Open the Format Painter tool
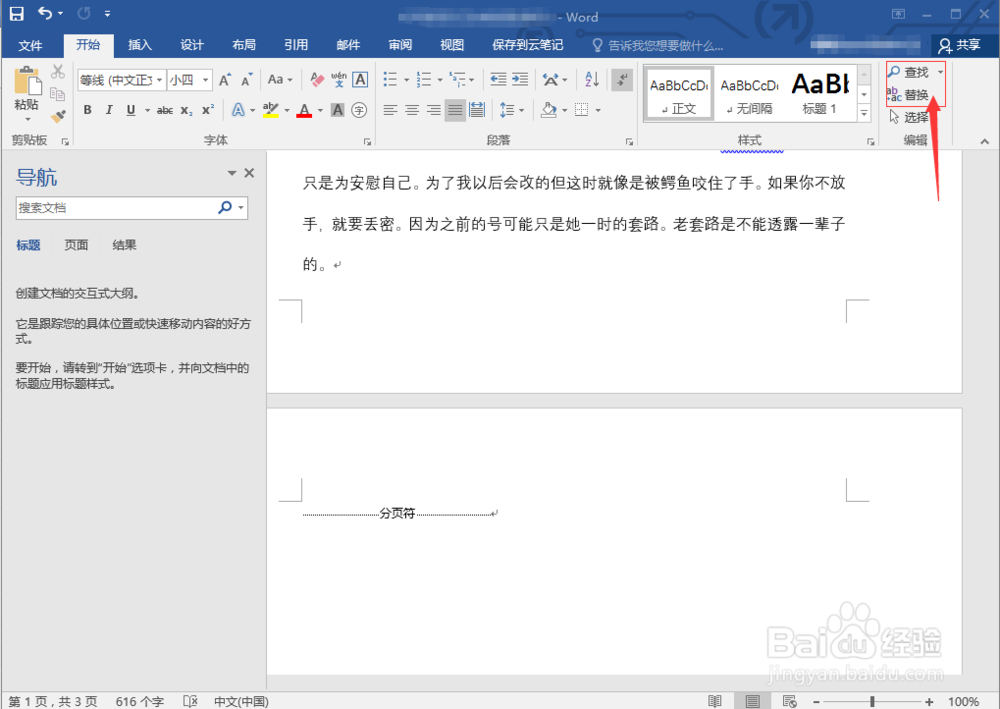1000x709 pixels. (57, 116)
